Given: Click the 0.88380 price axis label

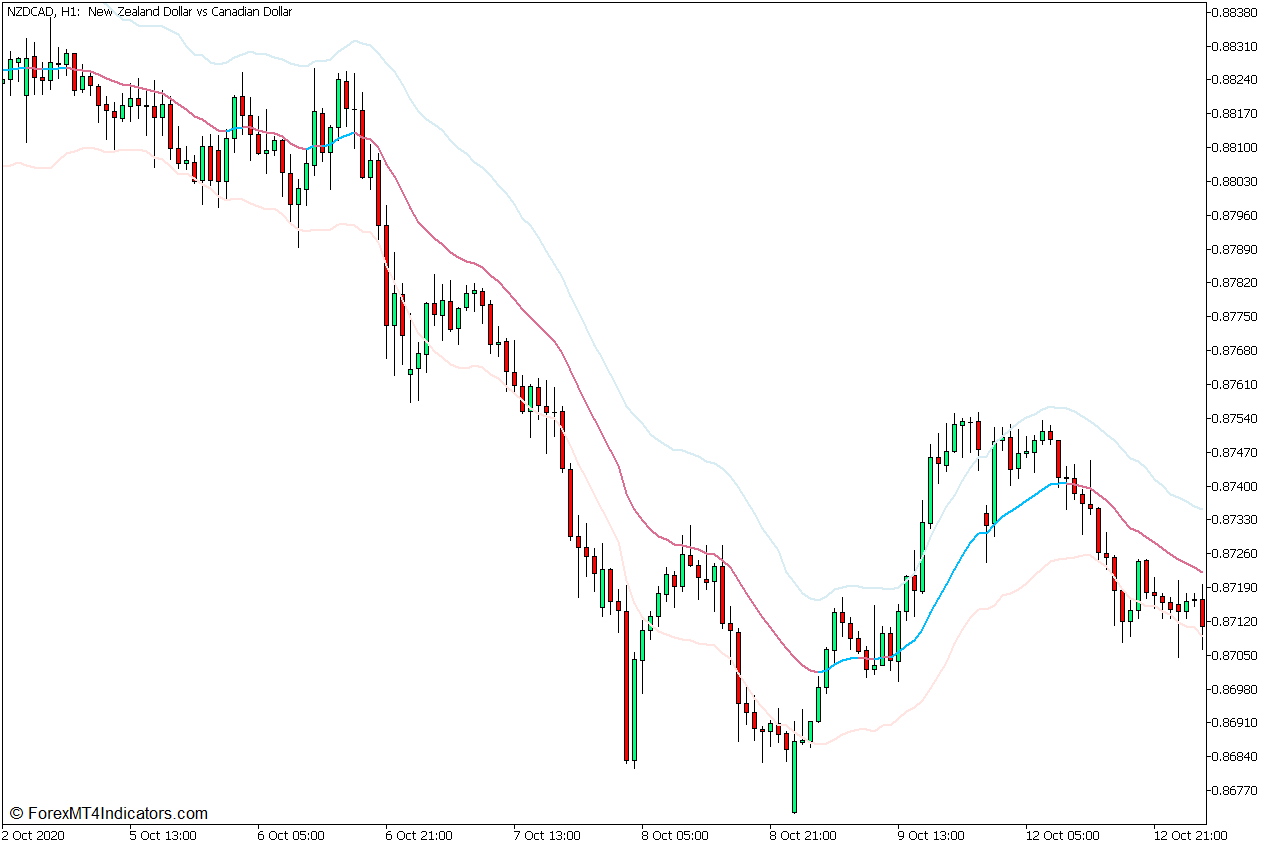Looking at the screenshot, I should pos(1233,13).
